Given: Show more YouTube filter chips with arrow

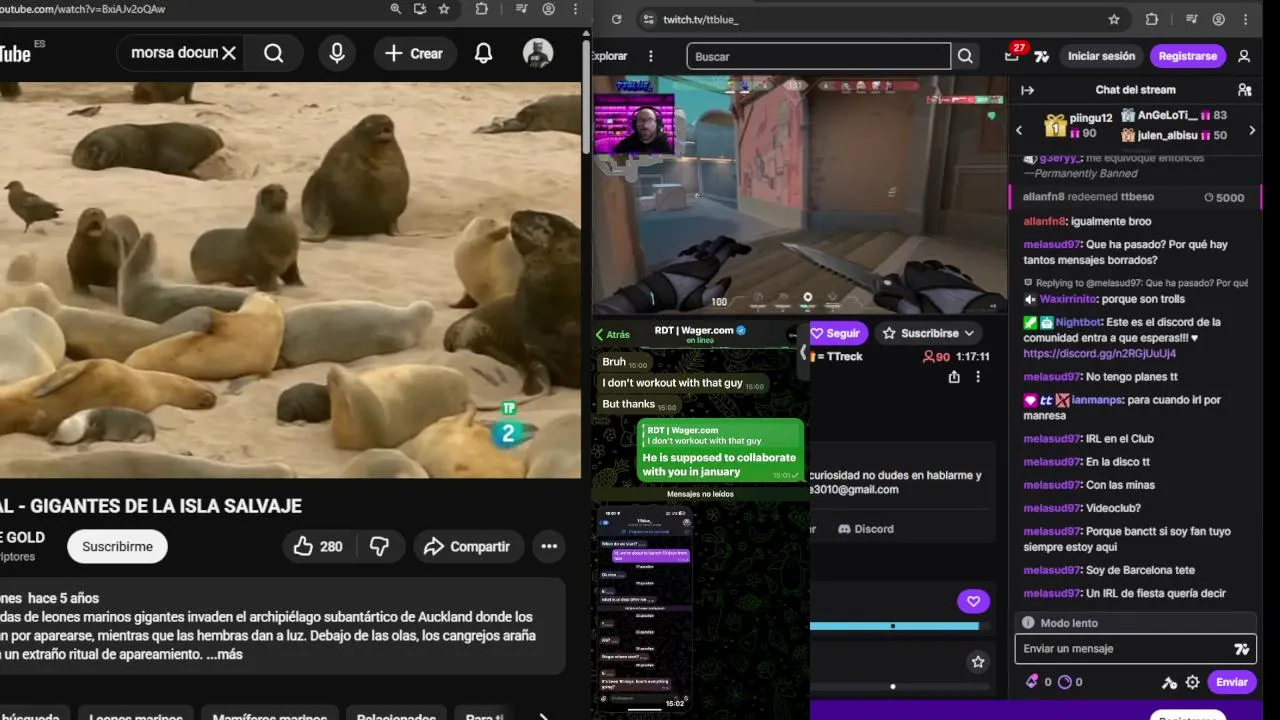Looking at the screenshot, I should click(x=543, y=716).
